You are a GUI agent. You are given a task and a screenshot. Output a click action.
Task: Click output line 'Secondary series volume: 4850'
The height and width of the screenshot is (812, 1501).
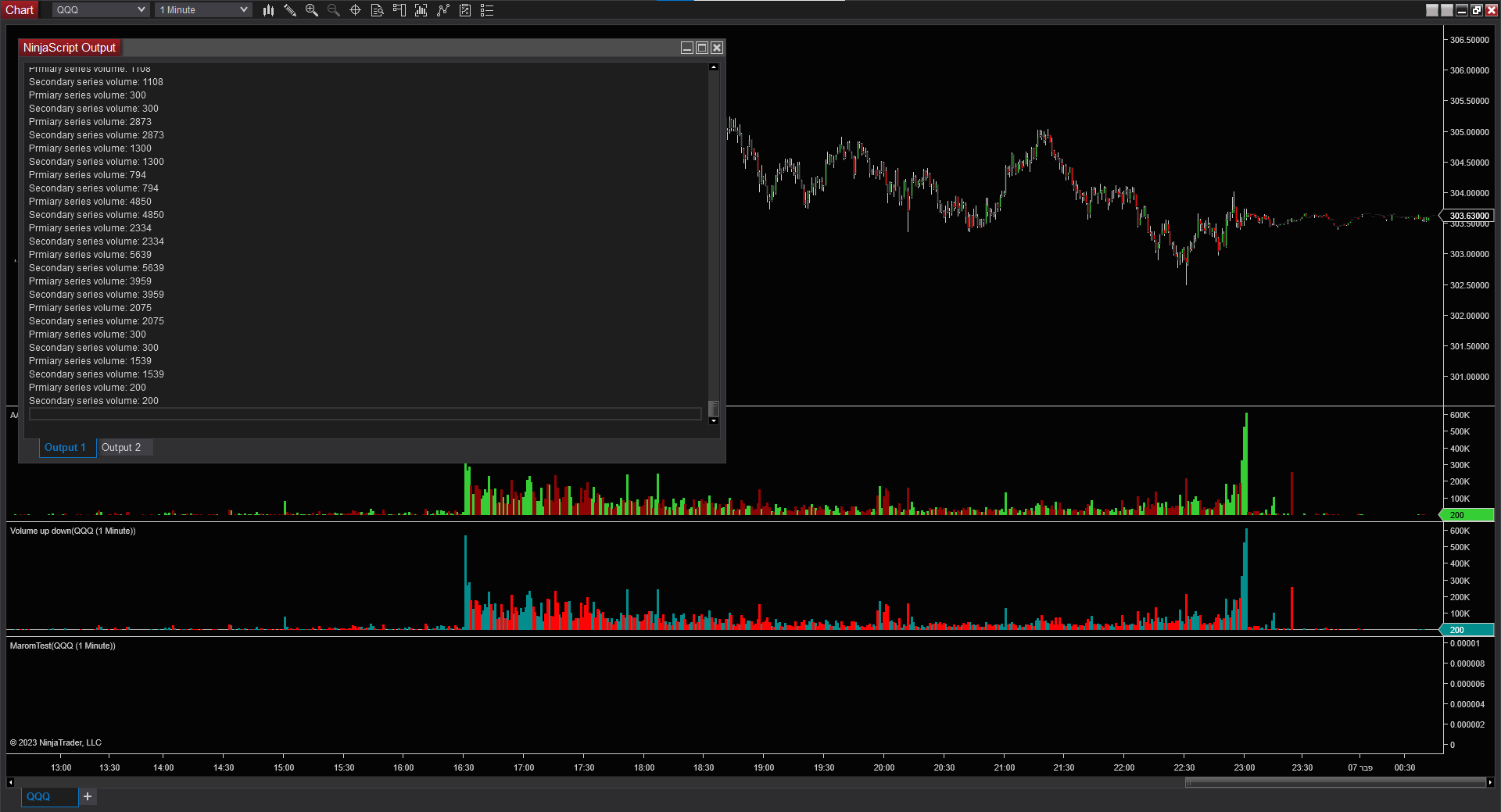click(97, 215)
